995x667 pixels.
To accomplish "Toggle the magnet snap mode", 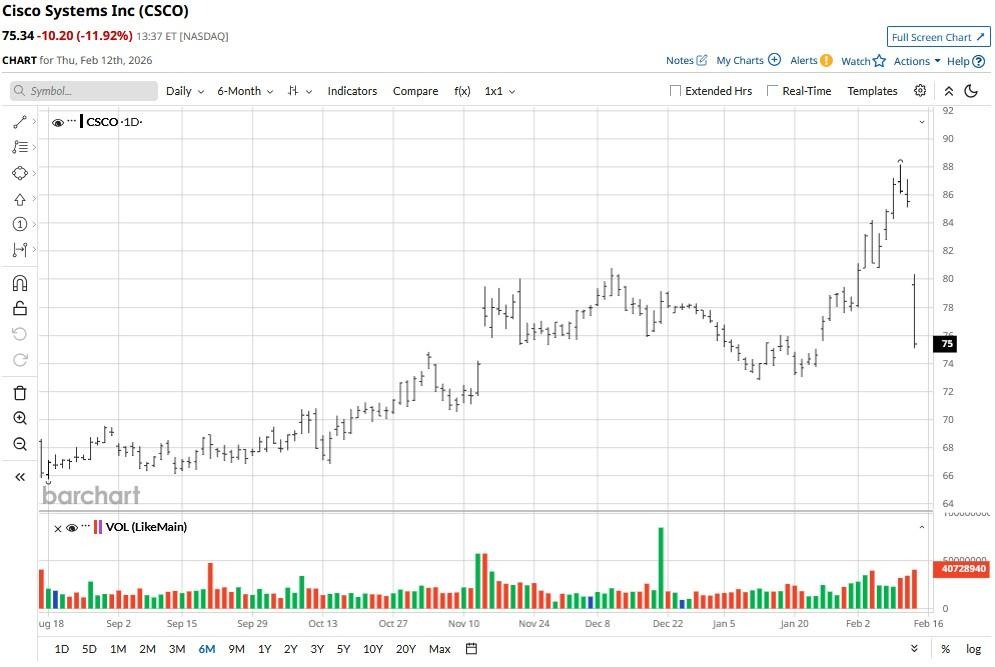I will (x=20, y=283).
